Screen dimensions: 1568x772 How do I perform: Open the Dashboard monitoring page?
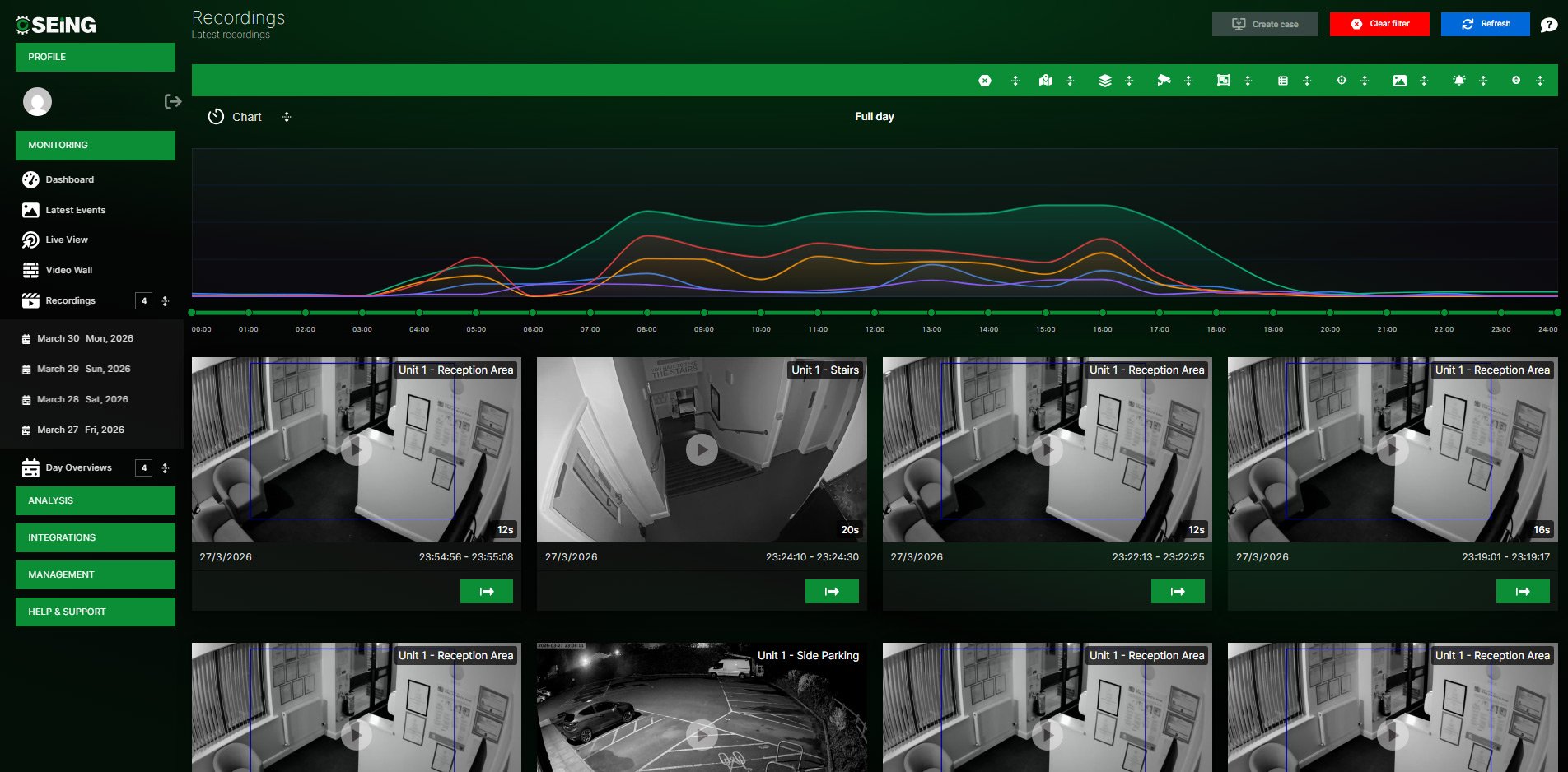(69, 179)
